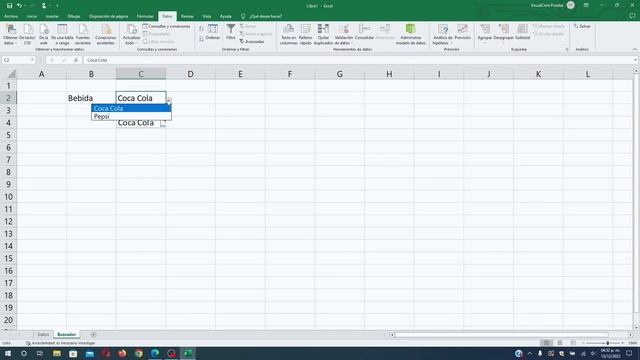Switch to the Vista tab

pyautogui.click(x=207, y=16)
